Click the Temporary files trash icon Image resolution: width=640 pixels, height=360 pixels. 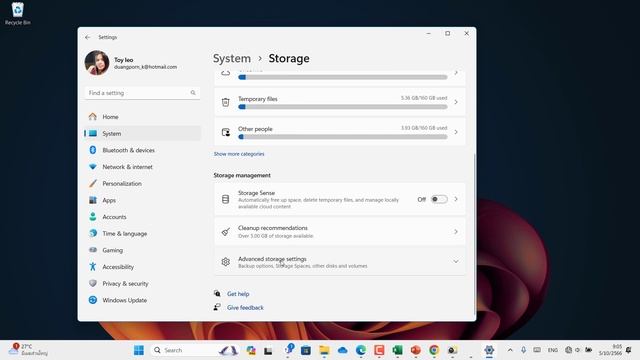[225, 102]
